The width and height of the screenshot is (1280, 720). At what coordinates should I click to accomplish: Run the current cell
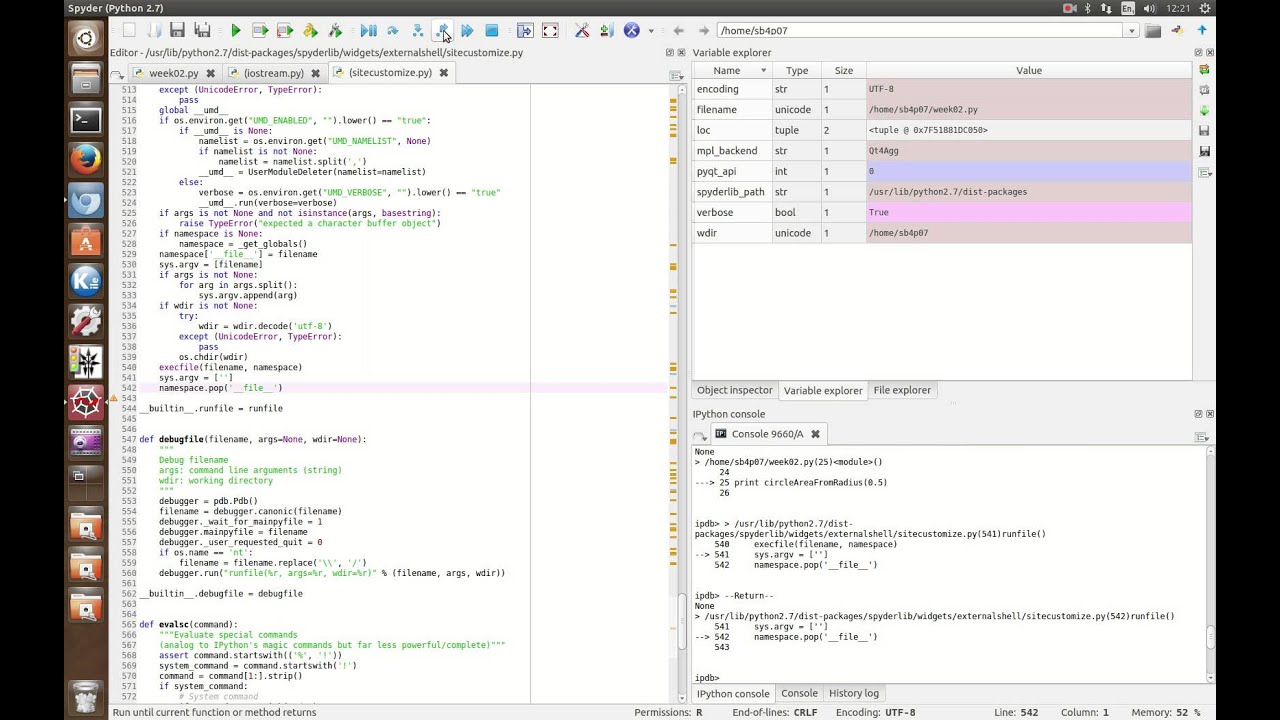[260, 31]
